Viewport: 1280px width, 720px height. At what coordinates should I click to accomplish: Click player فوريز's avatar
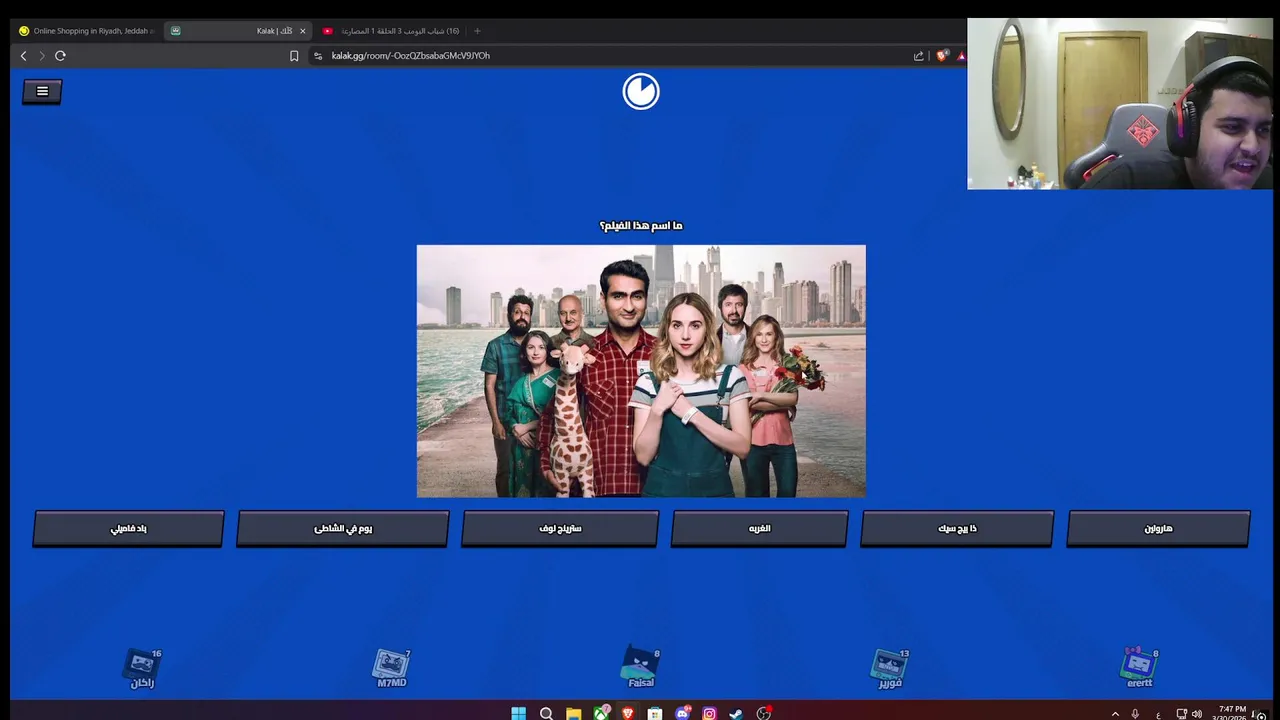tap(889, 663)
